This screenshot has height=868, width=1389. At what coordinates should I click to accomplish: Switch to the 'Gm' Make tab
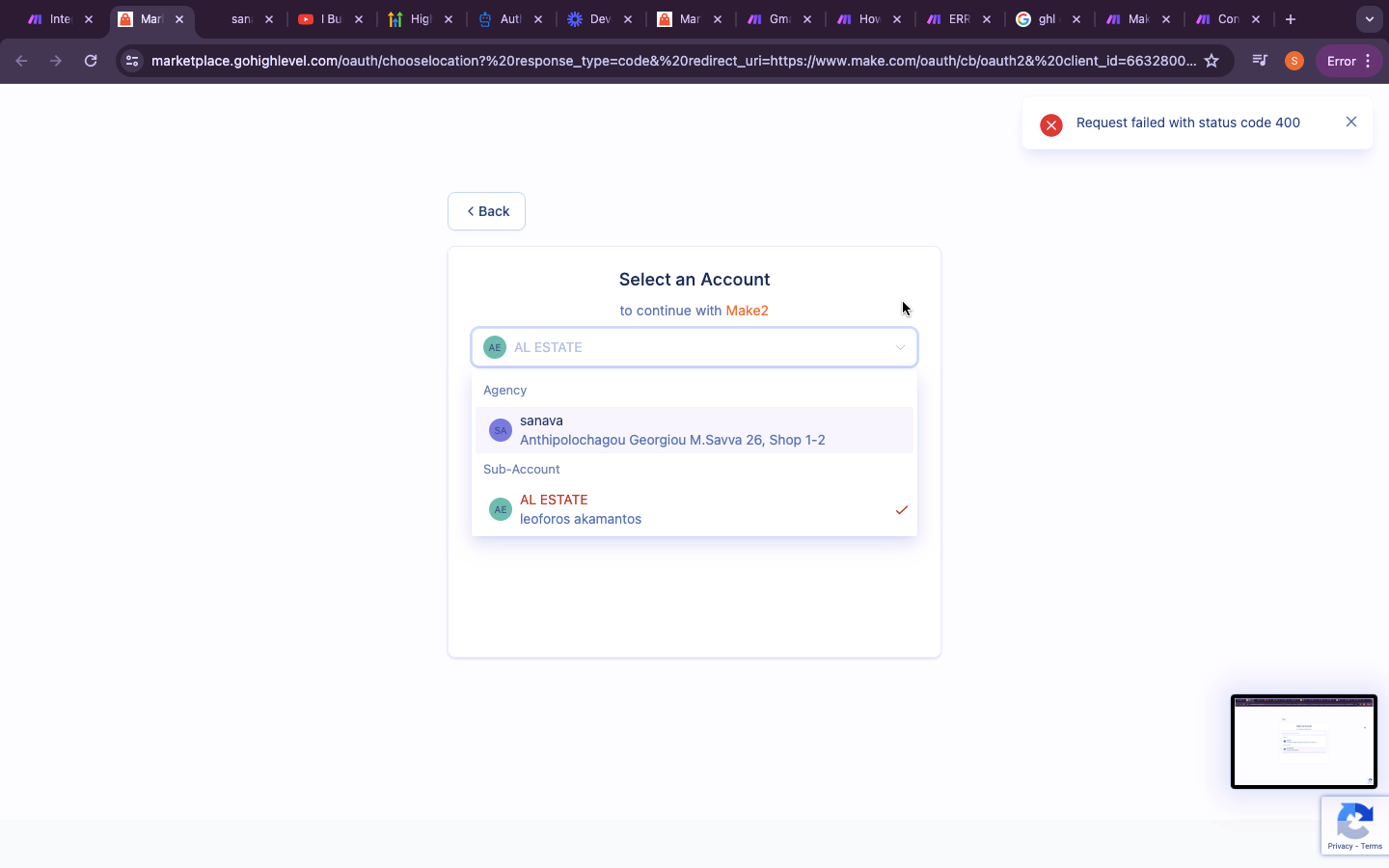click(777, 19)
